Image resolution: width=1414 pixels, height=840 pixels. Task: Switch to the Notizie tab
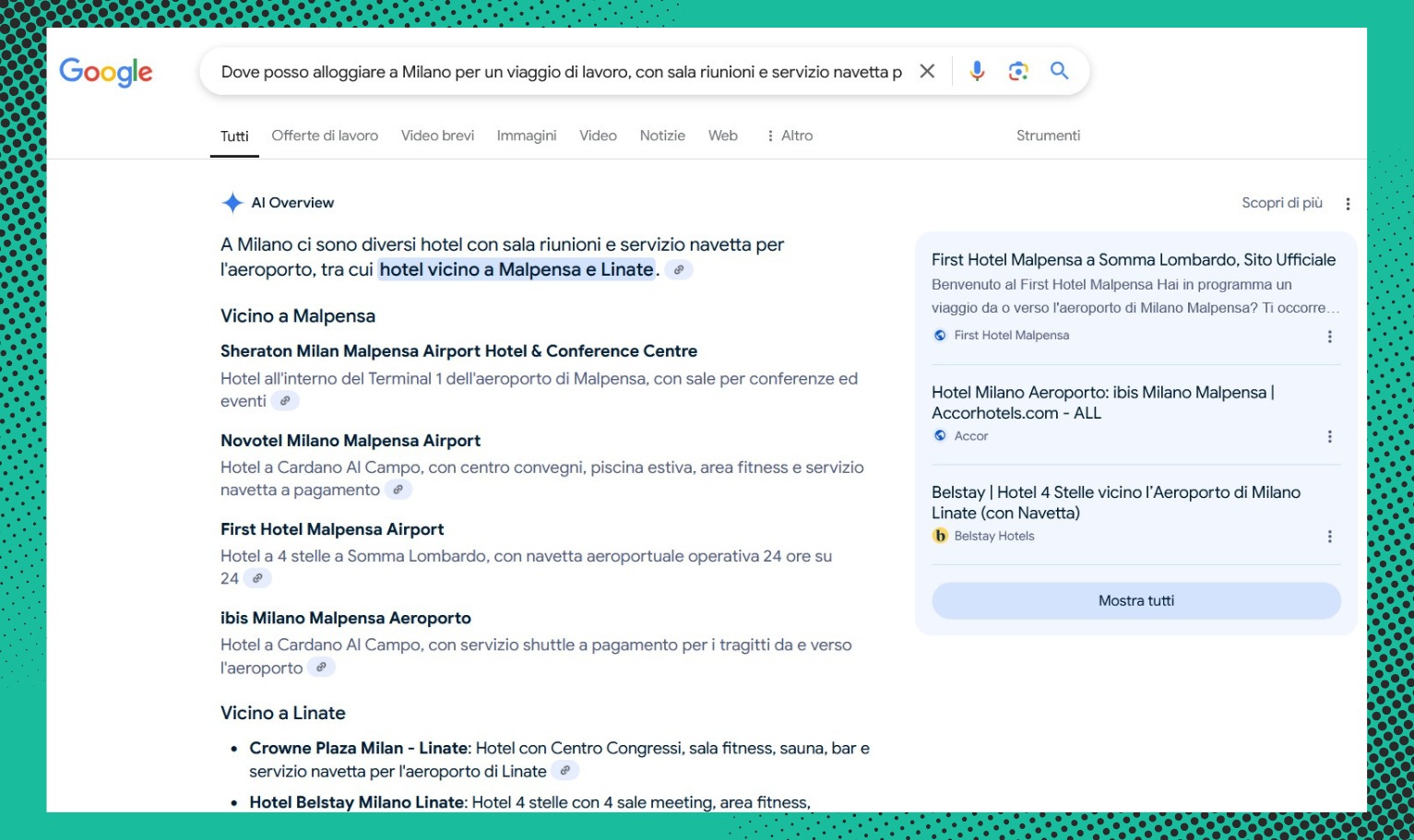662,136
